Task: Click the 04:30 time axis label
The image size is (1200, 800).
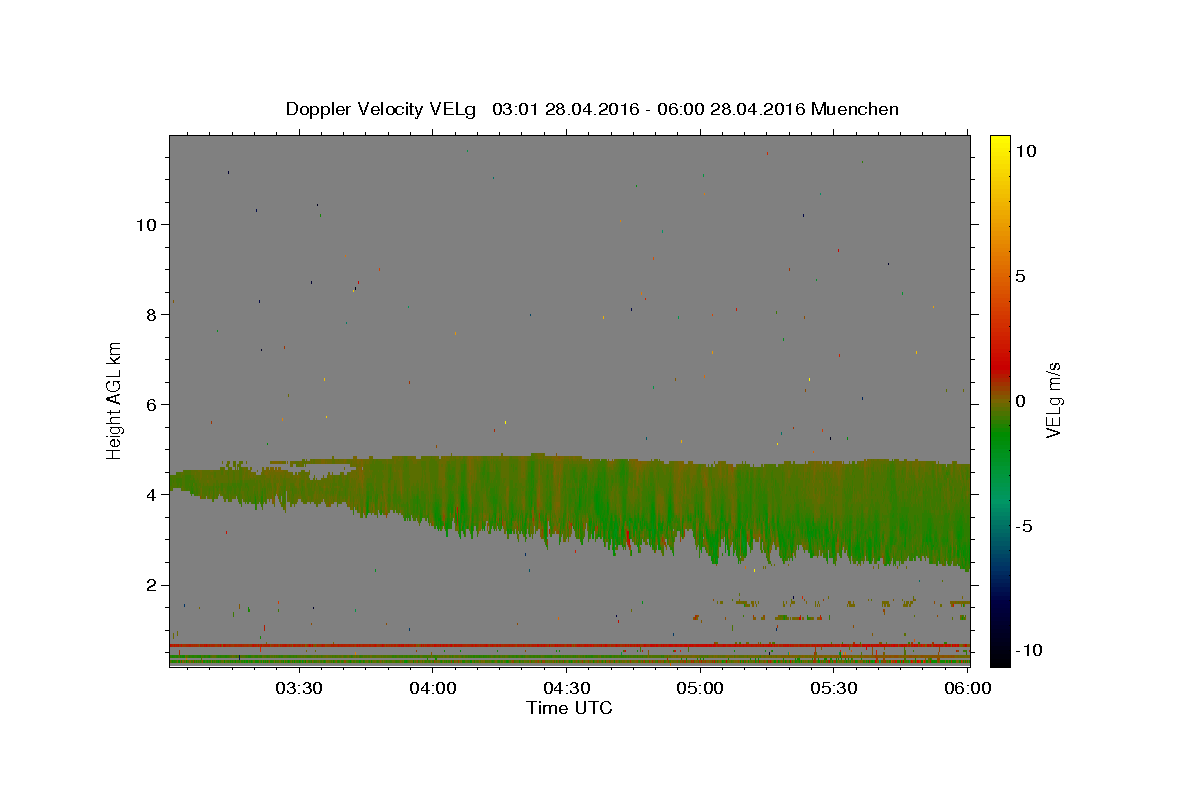Action: [x=567, y=688]
